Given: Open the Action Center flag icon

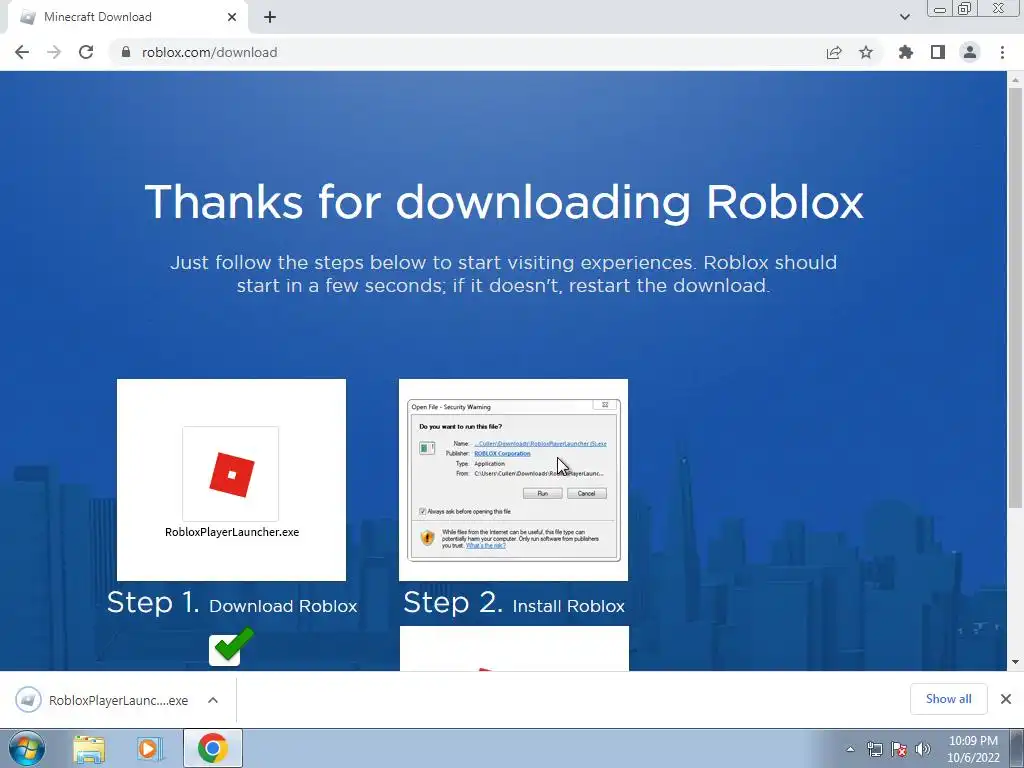Looking at the screenshot, I should pyautogui.click(x=899, y=749).
